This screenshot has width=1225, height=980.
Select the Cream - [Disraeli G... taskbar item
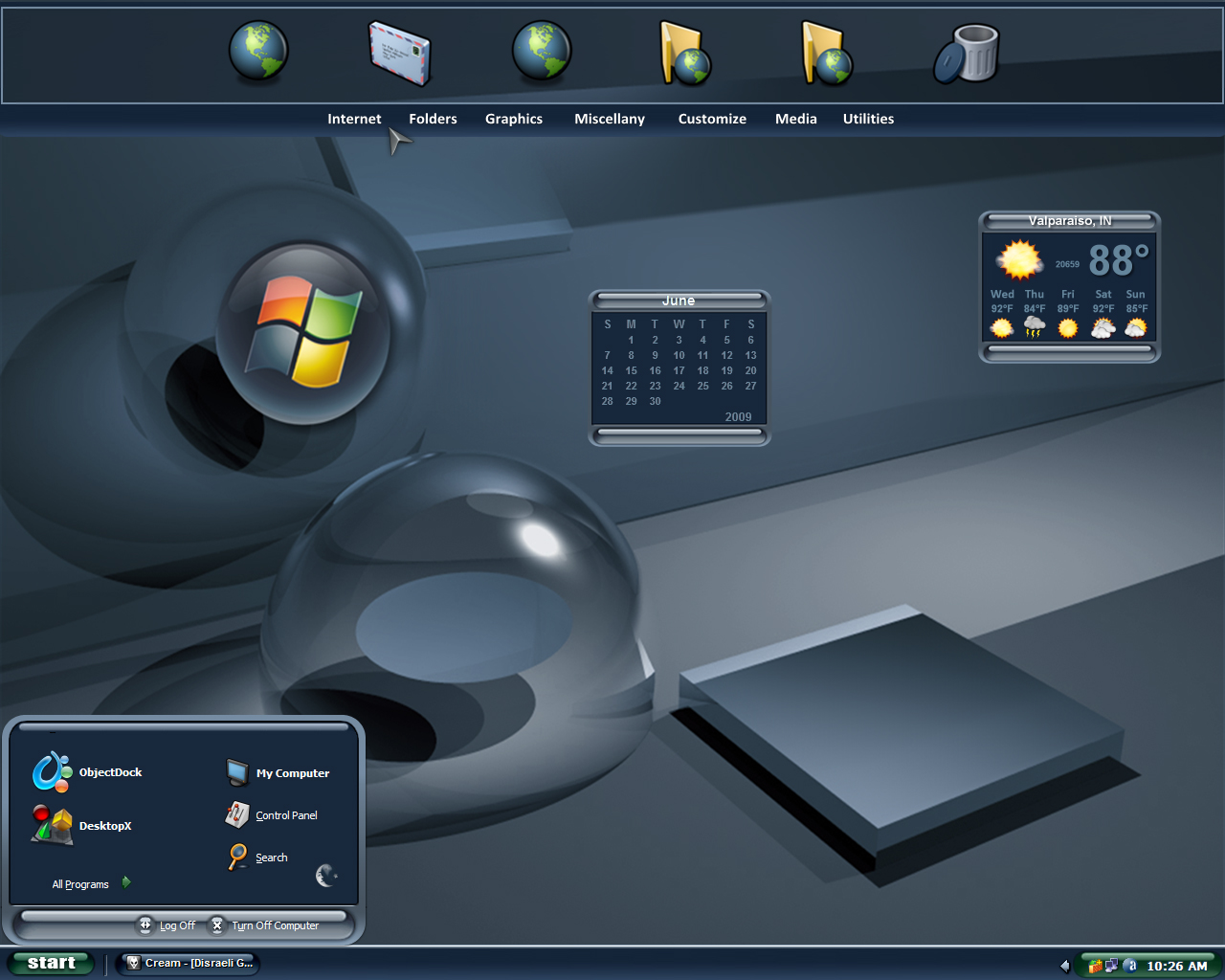pyautogui.click(x=189, y=964)
